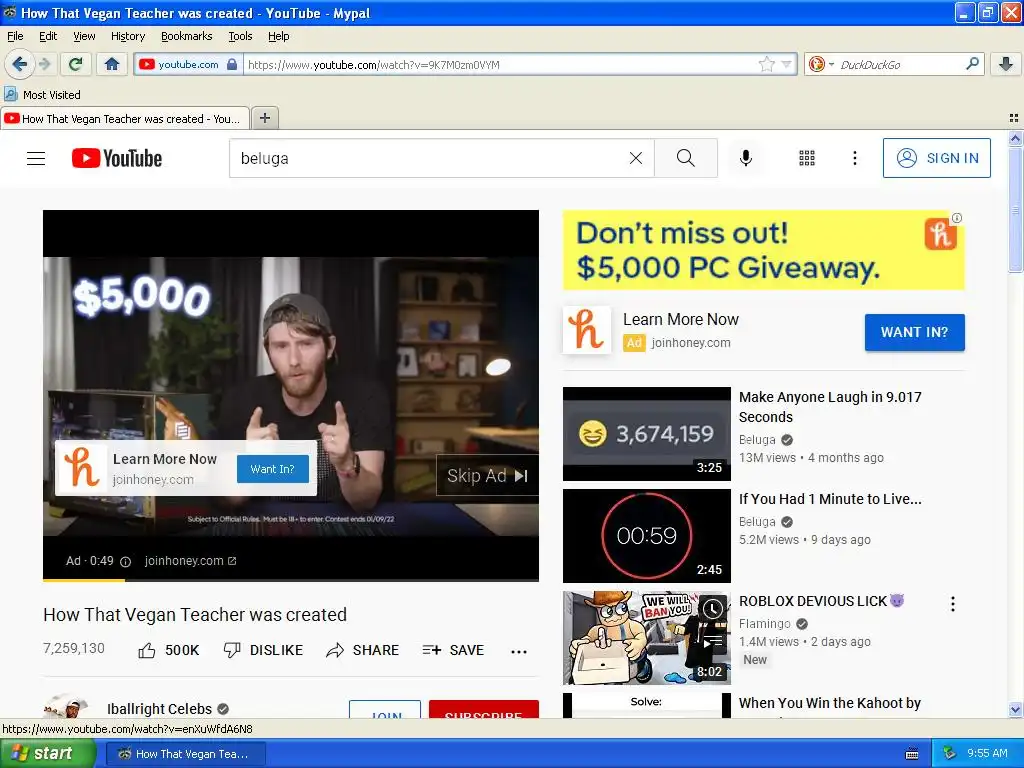
Task: Open the URL history dropdown arrow
Action: 786,64
